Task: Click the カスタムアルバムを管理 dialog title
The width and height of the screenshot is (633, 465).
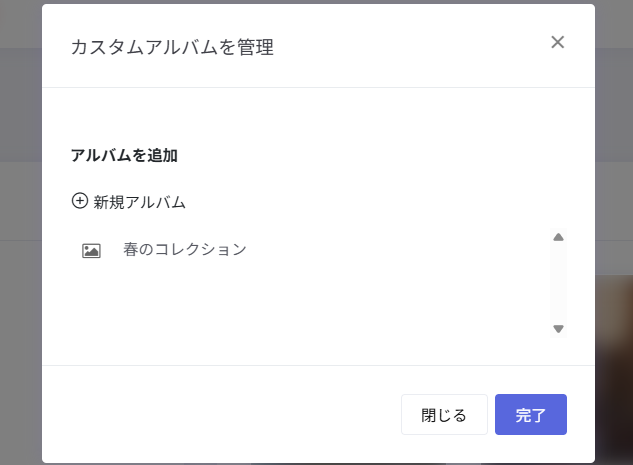Action: [172, 47]
